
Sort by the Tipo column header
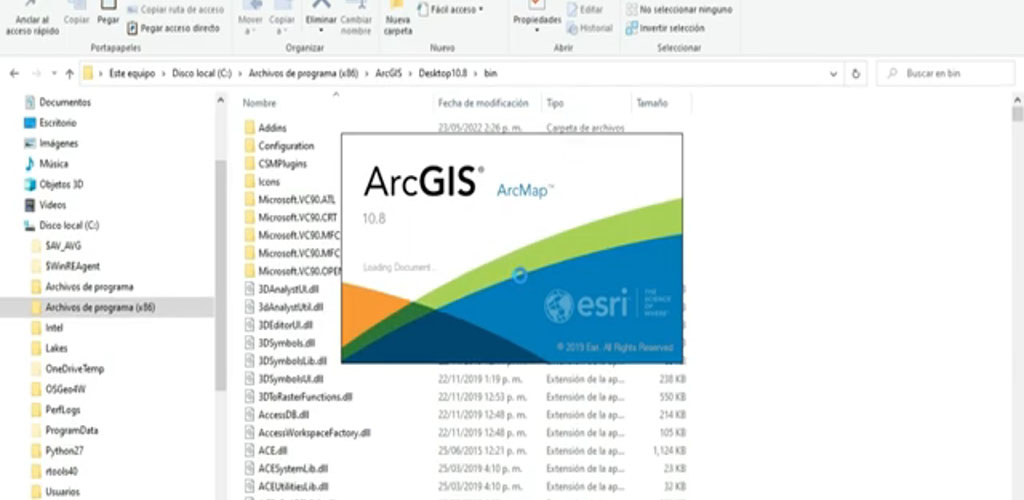(x=555, y=103)
